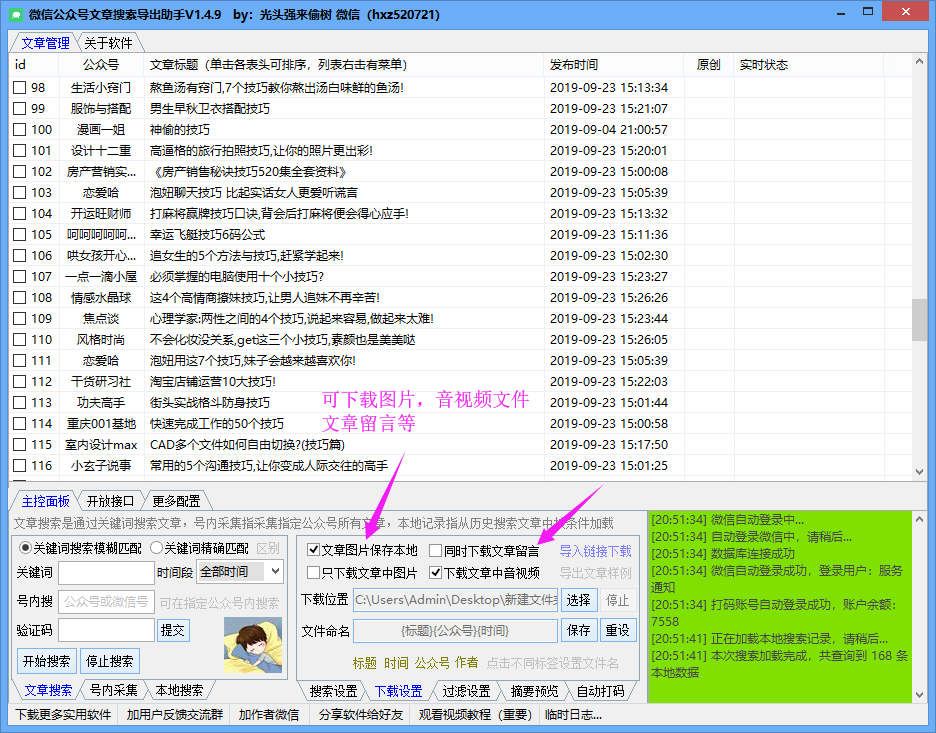The height and width of the screenshot is (733, 936).
Task: Enable the "同时下载文章留言" checkbox
Action: click(x=437, y=550)
